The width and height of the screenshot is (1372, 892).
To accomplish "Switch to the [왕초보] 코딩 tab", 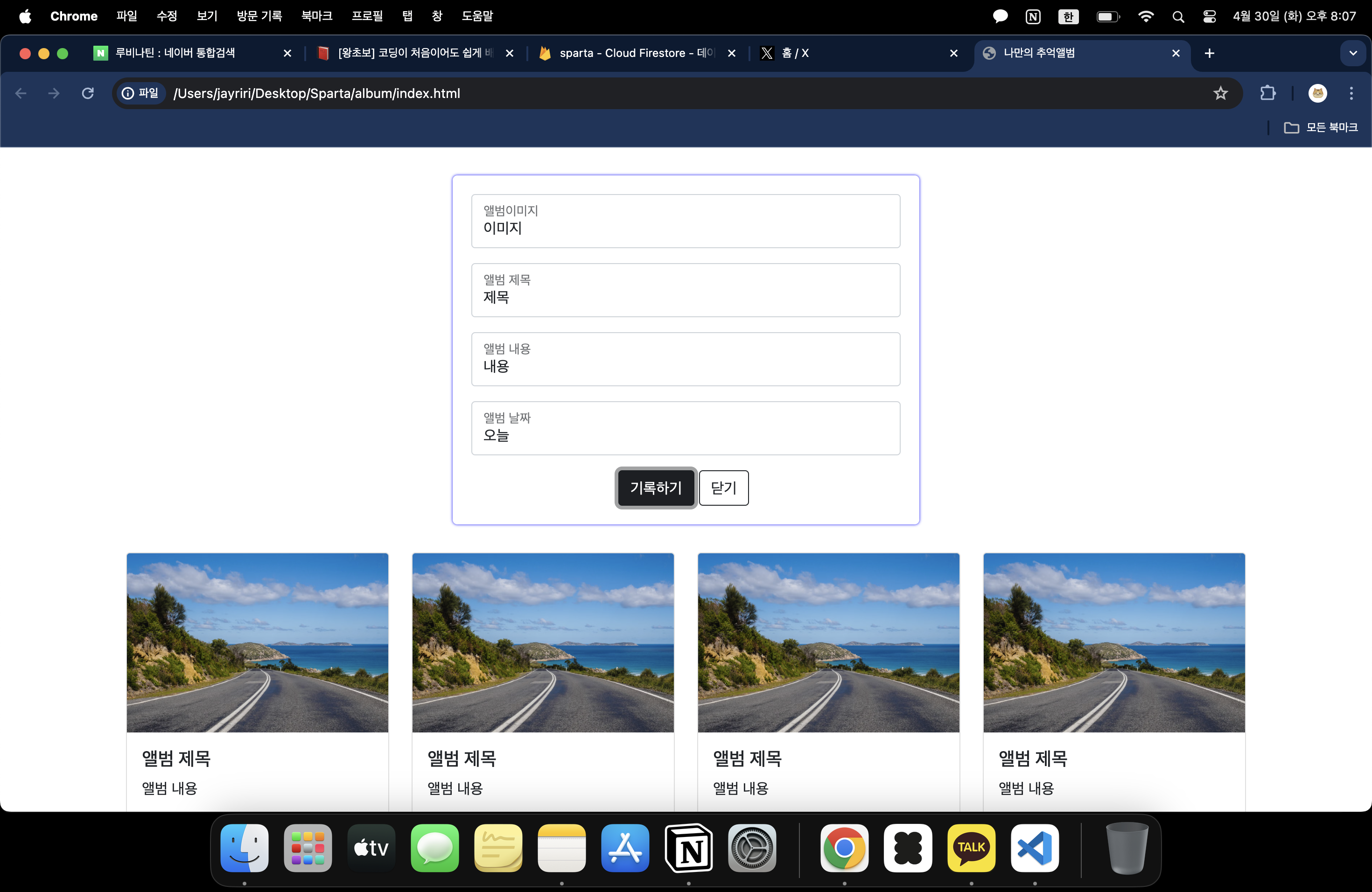I will (x=415, y=53).
